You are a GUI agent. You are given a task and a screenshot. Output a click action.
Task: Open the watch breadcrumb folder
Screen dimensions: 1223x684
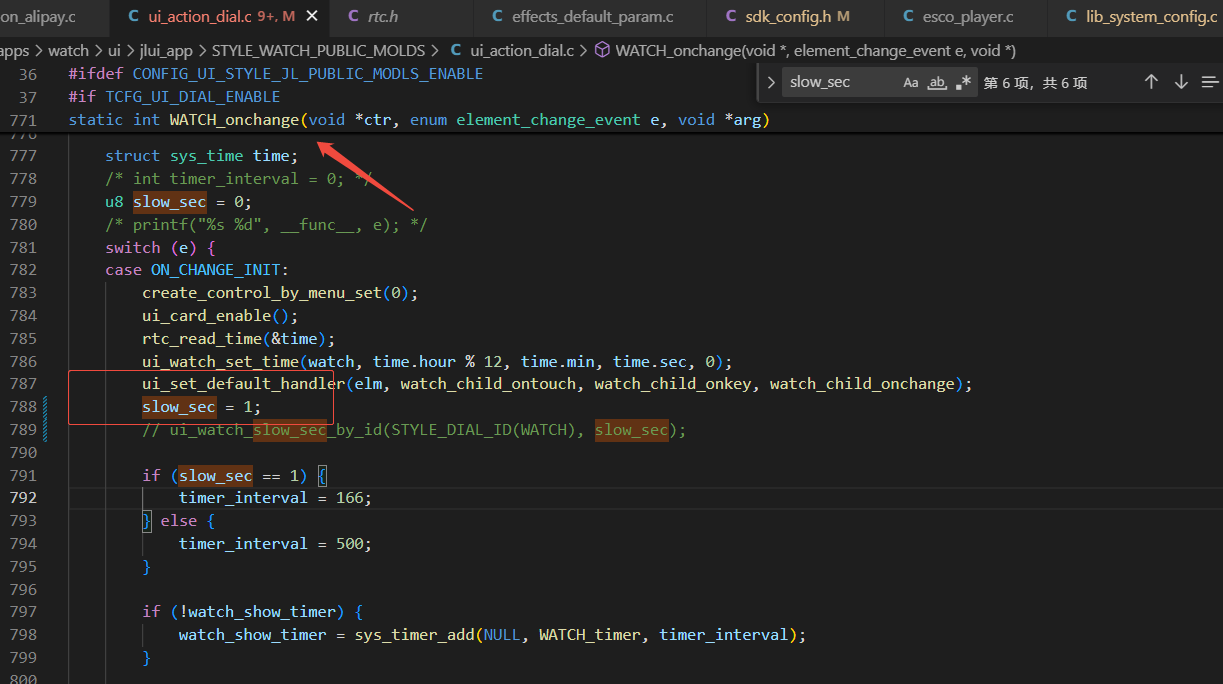[x=68, y=50]
